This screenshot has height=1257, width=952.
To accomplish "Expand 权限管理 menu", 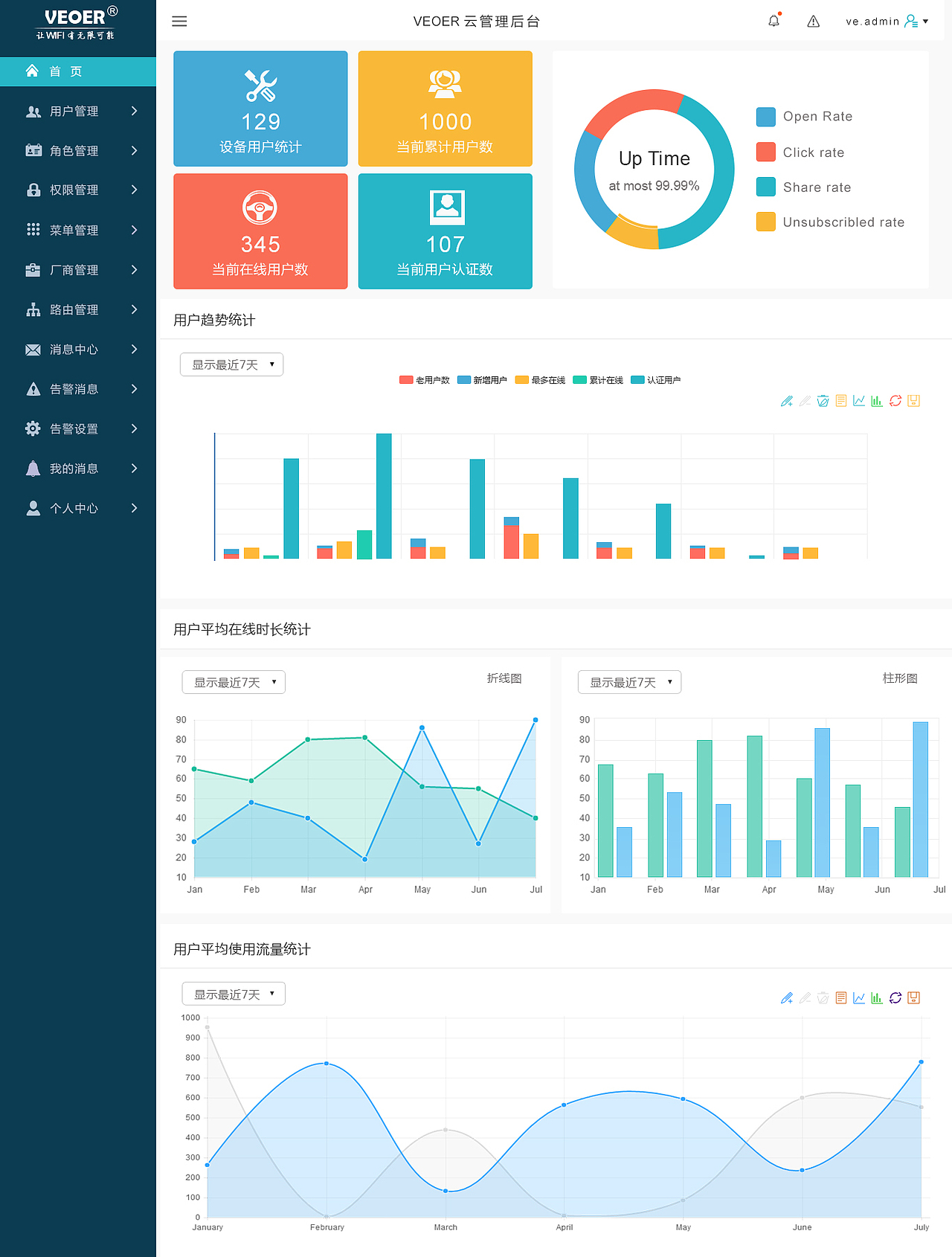I will click(78, 190).
